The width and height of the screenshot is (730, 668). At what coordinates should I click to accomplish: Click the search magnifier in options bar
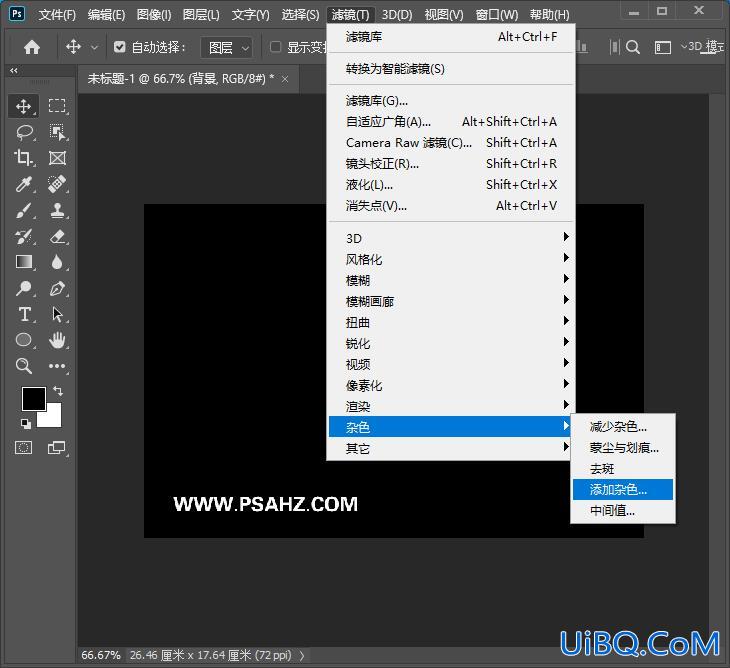633,47
